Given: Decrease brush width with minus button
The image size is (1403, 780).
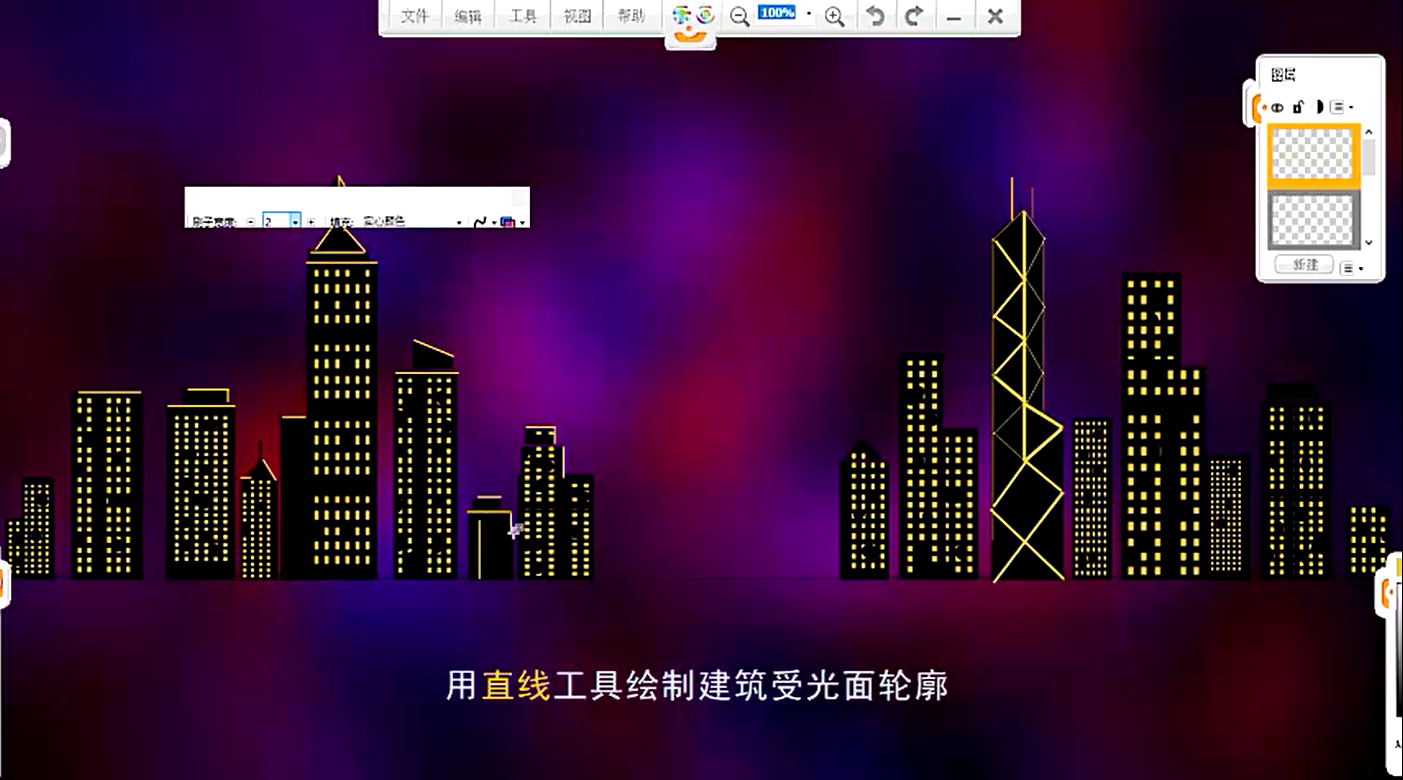Looking at the screenshot, I should click(x=250, y=221).
